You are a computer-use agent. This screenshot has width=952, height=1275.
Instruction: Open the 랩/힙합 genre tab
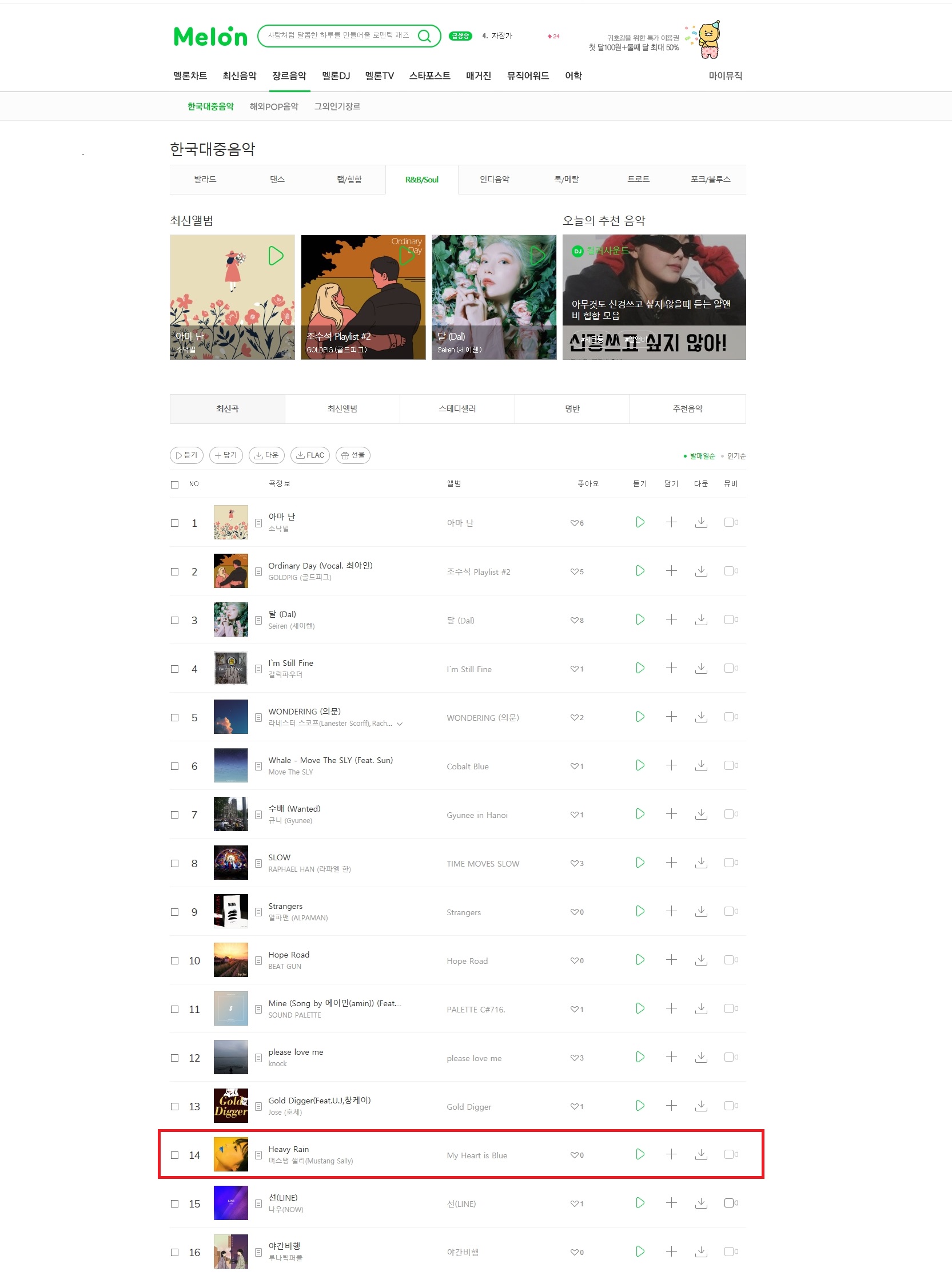349,179
